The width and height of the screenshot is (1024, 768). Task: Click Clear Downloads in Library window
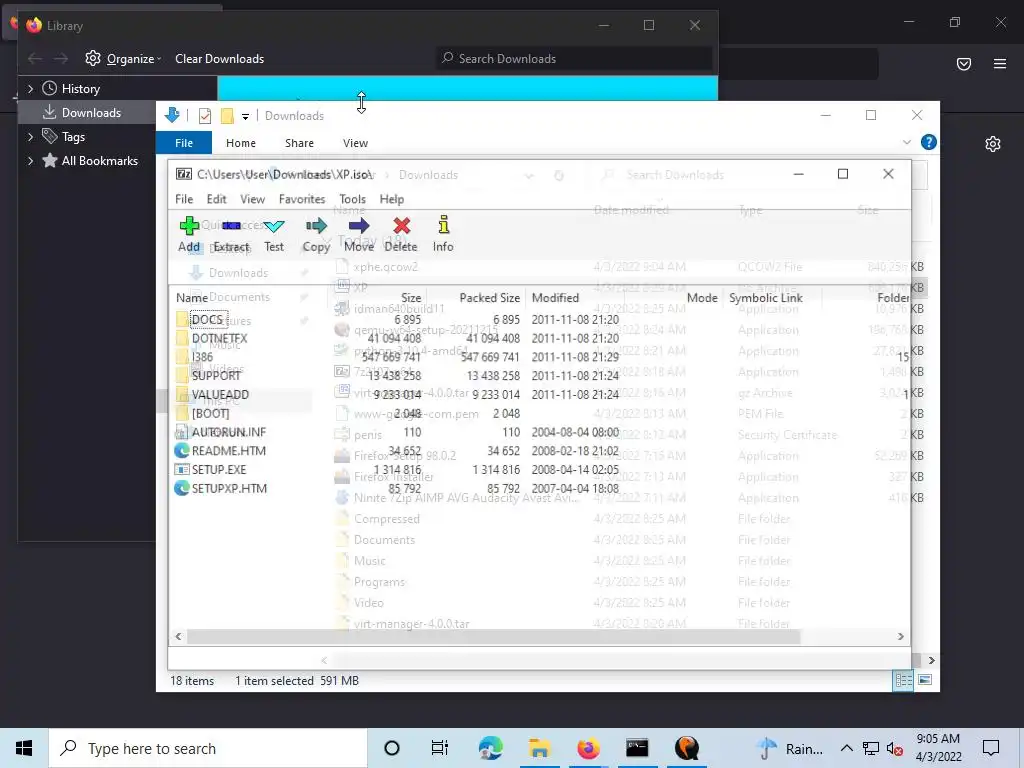(219, 59)
